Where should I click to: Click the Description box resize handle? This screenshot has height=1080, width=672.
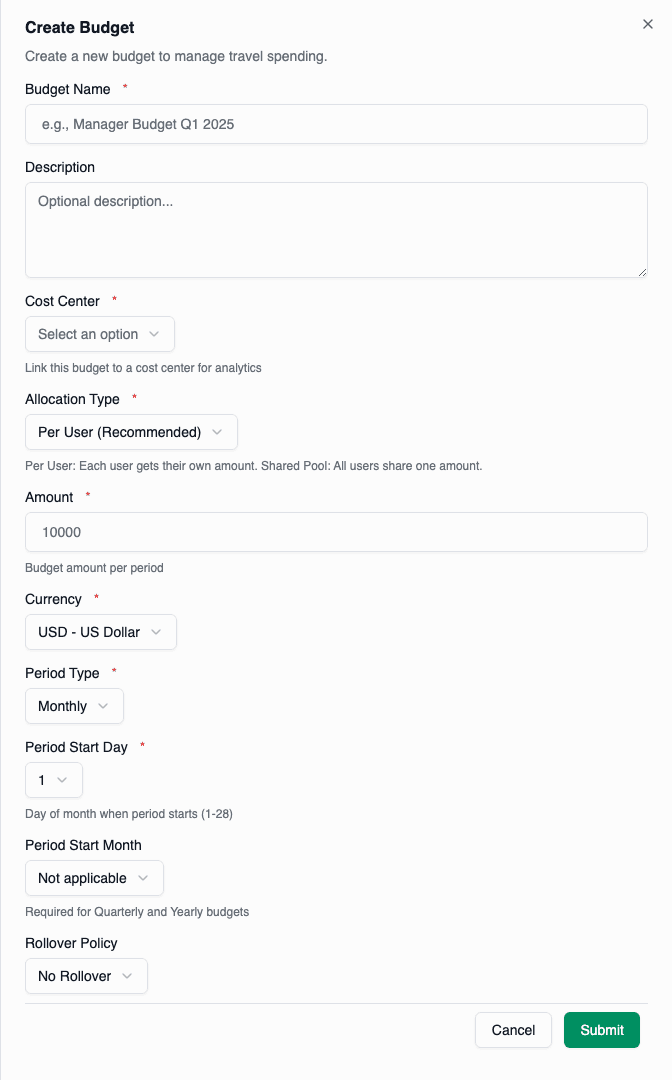pyautogui.click(x=642, y=271)
